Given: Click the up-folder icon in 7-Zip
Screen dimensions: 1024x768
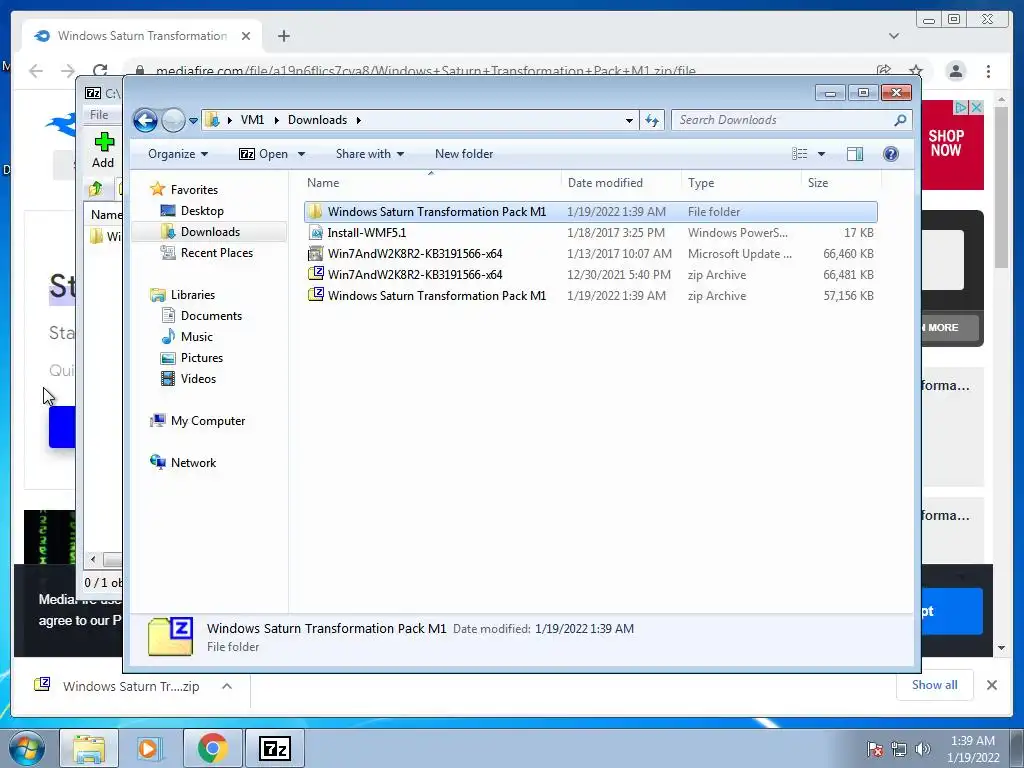Looking at the screenshot, I should (x=96, y=189).
